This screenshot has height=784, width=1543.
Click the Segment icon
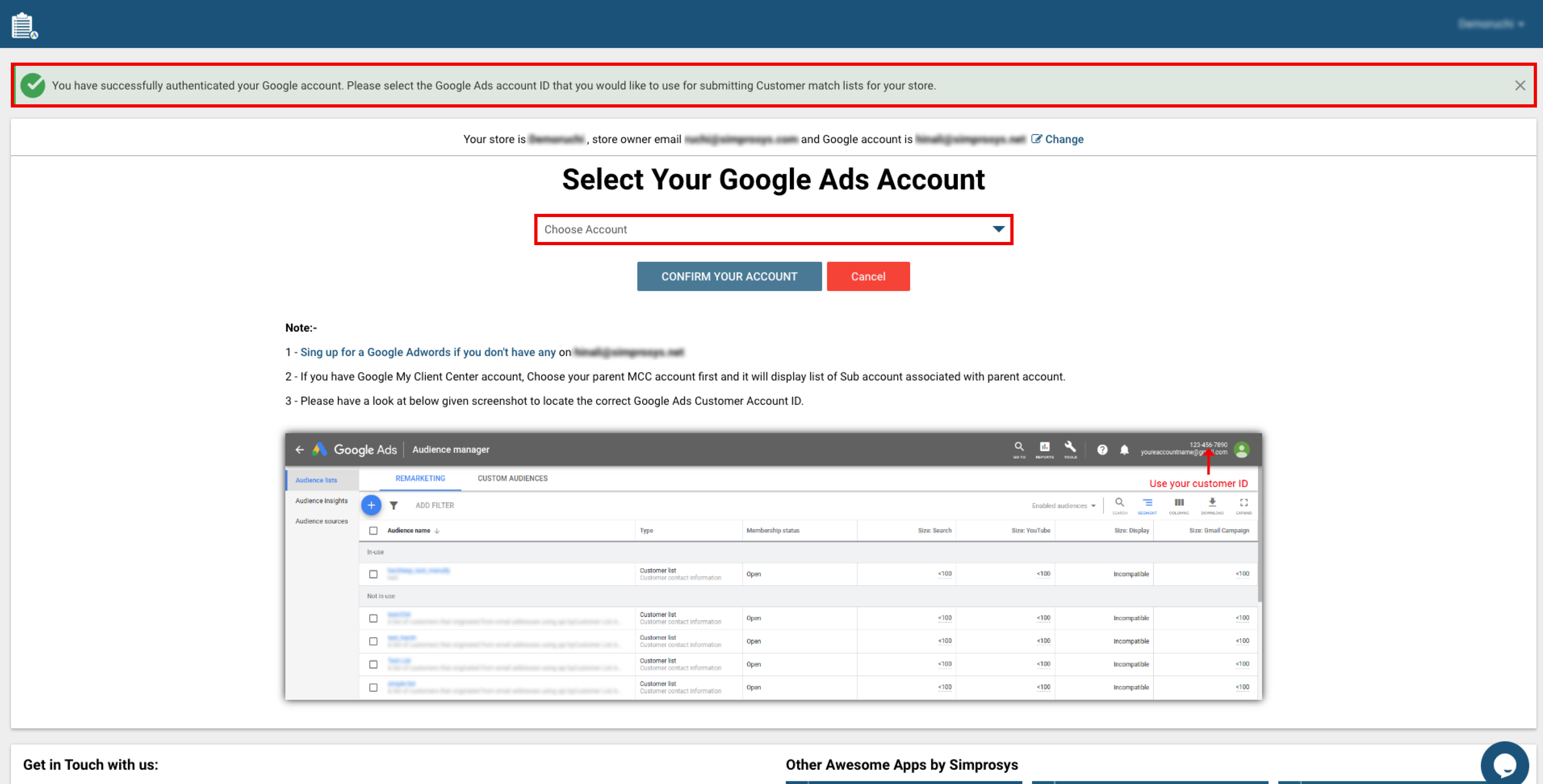click(1147, 506)
